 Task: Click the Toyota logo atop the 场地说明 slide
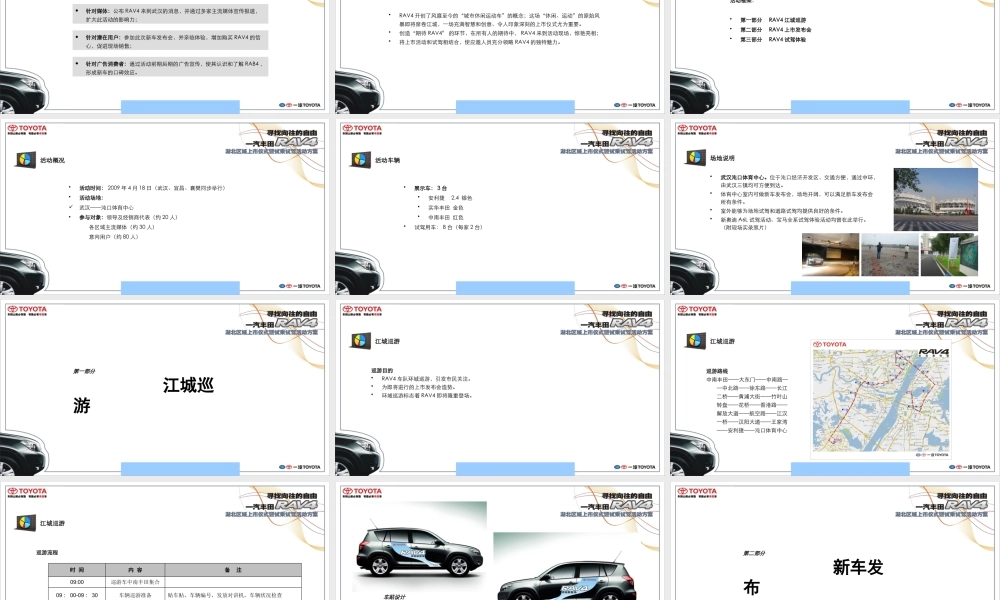[697, 129]
